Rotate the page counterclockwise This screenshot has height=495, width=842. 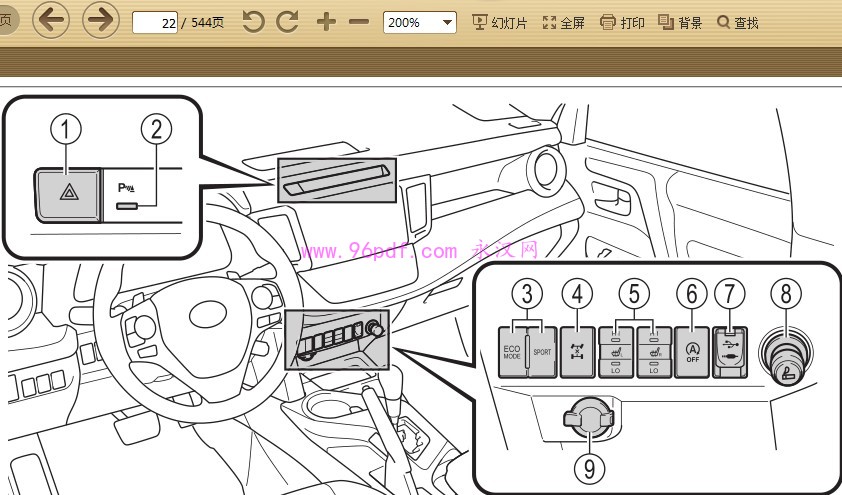coord(254,22)
